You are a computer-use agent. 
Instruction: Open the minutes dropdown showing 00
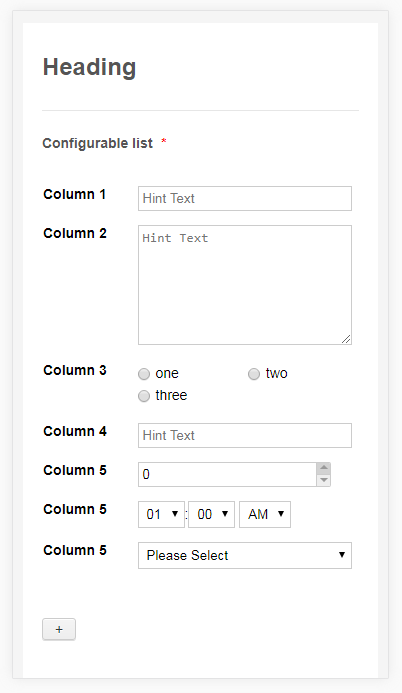pyautogui.click(x=211, y=514)
